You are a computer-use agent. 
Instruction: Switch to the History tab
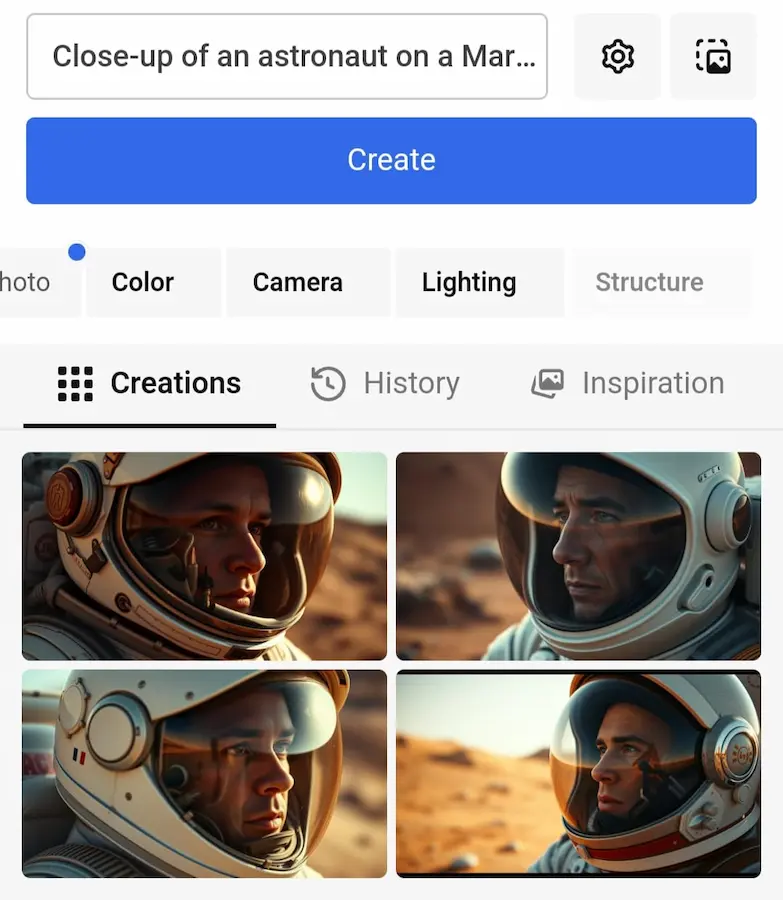click(385, 383)
